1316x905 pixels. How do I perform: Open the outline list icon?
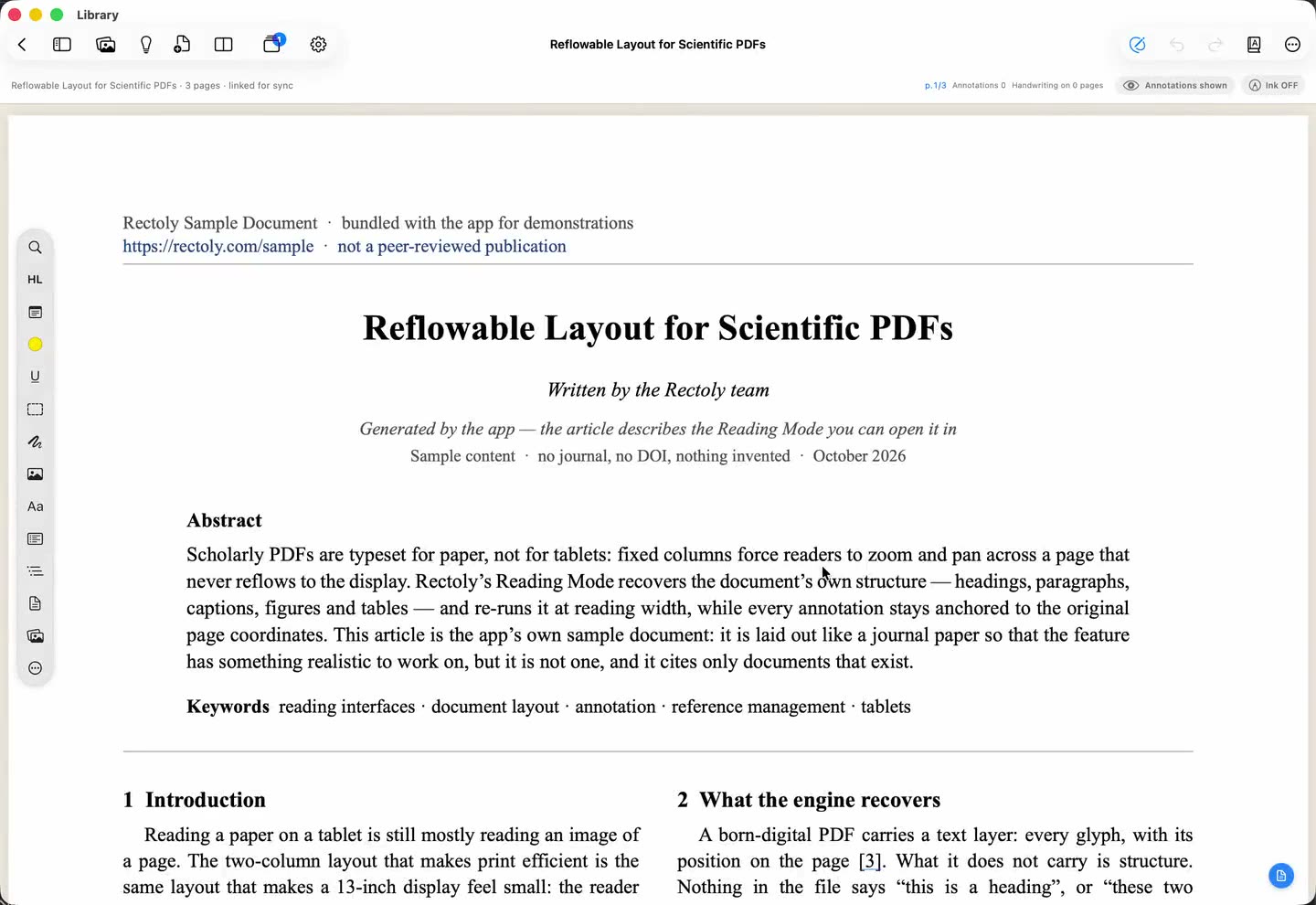pos(35,571)
